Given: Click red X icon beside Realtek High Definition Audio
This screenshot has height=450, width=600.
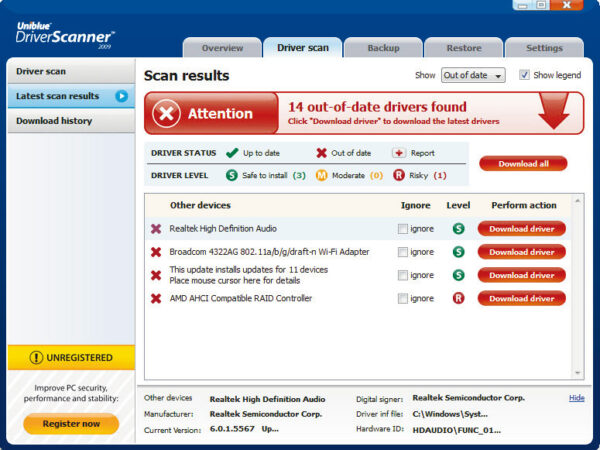Looking at the screenshot, I should click(x=156, y=229).
